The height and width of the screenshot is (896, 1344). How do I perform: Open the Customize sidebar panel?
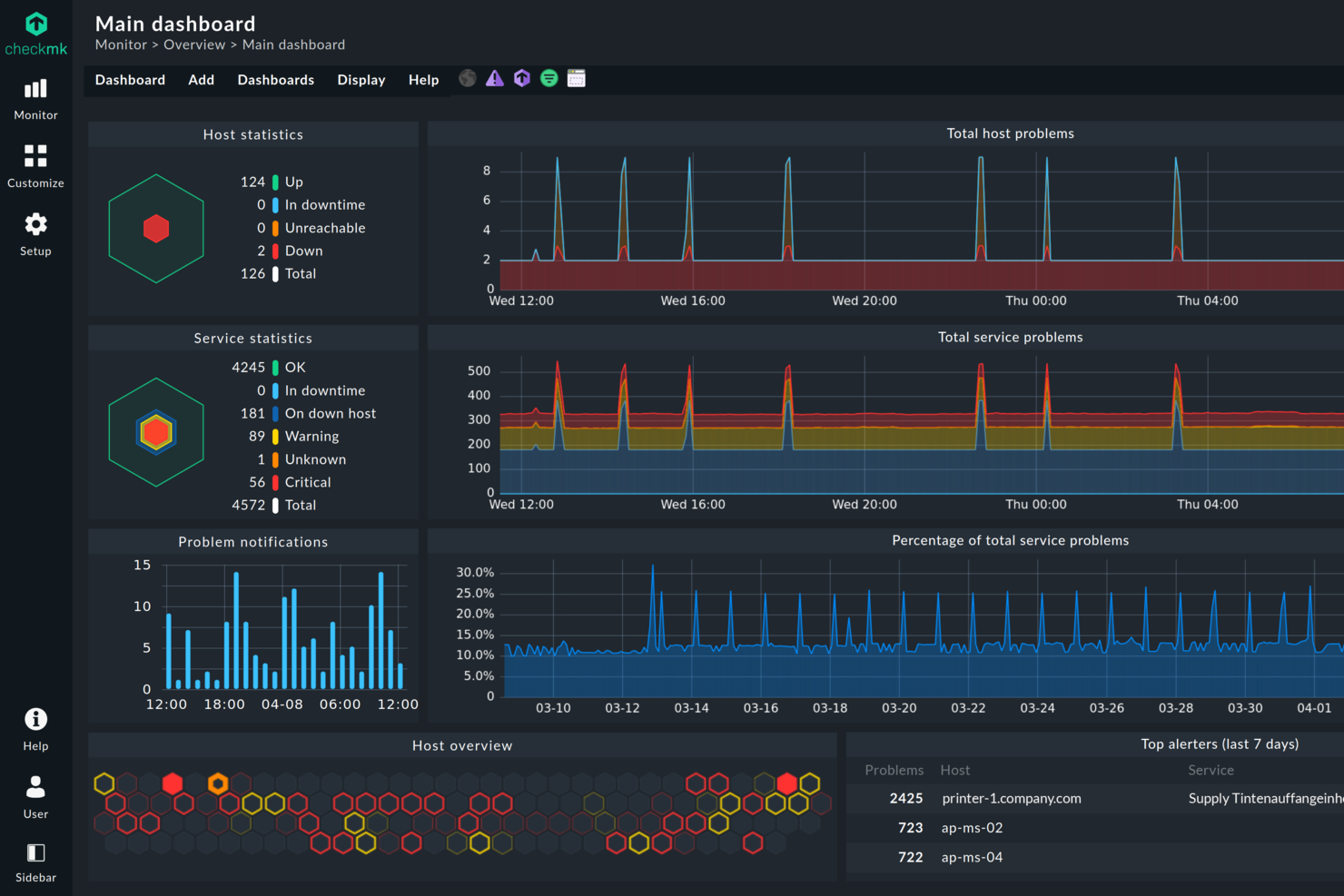coord(35,165)
